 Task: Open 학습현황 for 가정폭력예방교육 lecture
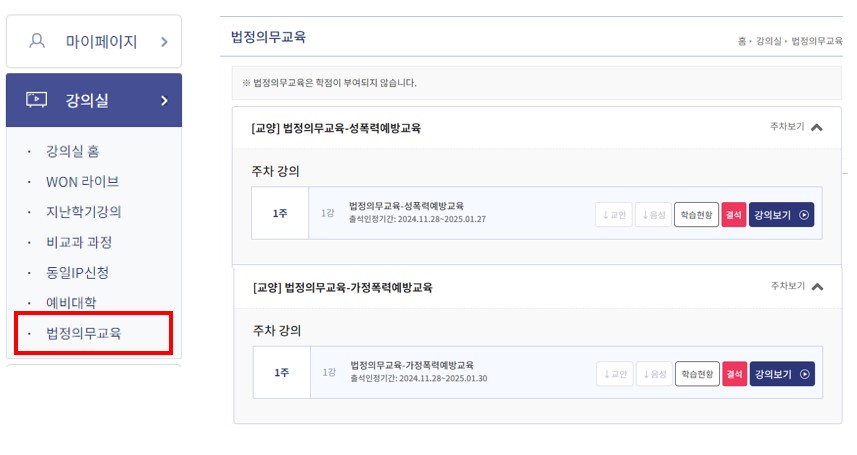tap(697, 374)
